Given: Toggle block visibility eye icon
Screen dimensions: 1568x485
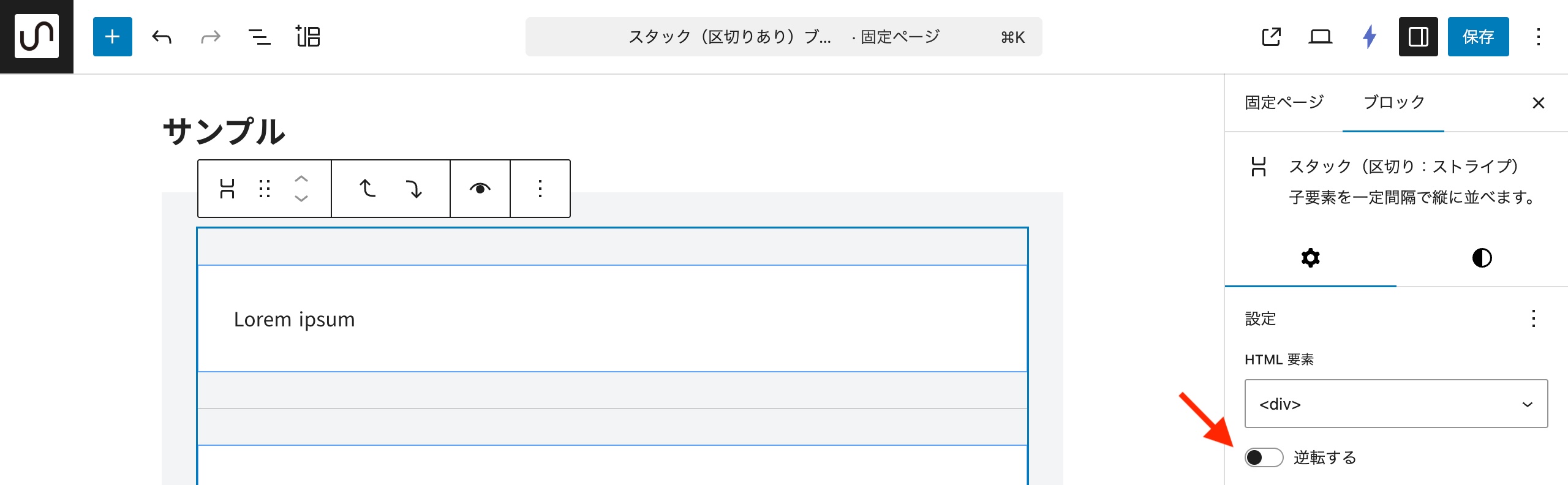Looking at the screenshot, I should point(480,189).
